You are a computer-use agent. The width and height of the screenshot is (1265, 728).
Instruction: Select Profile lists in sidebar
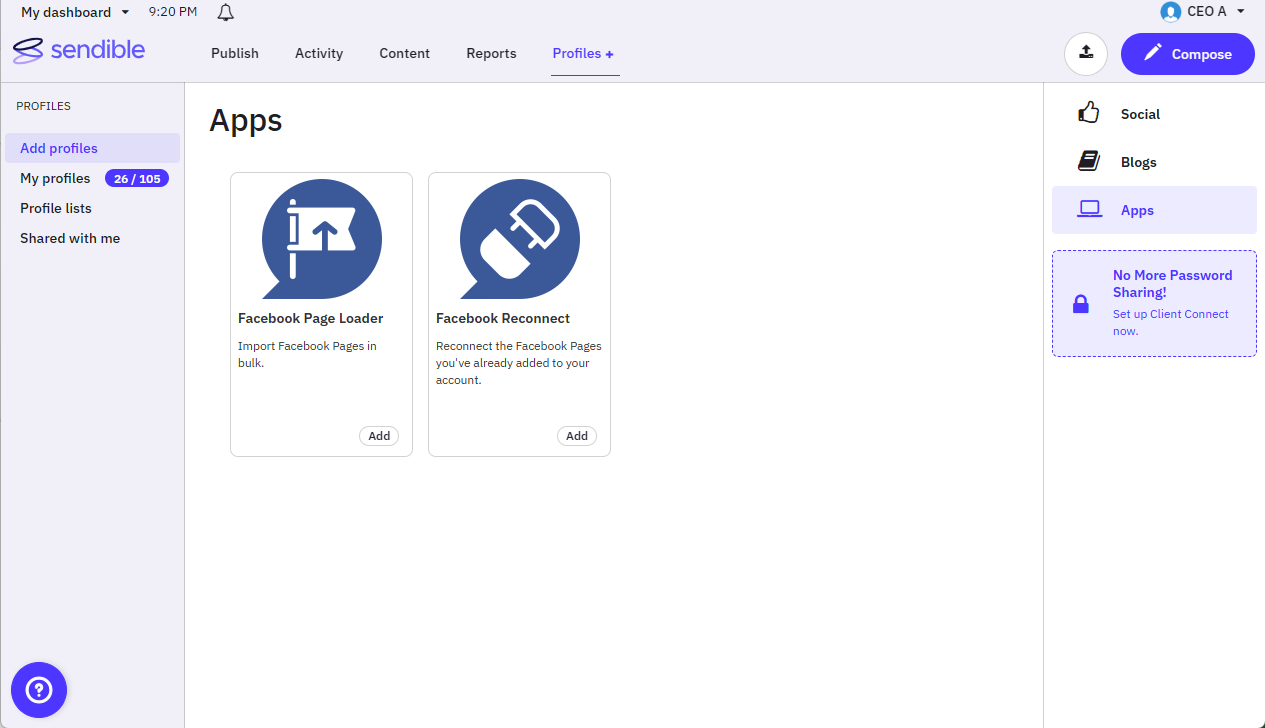point(56,208)
